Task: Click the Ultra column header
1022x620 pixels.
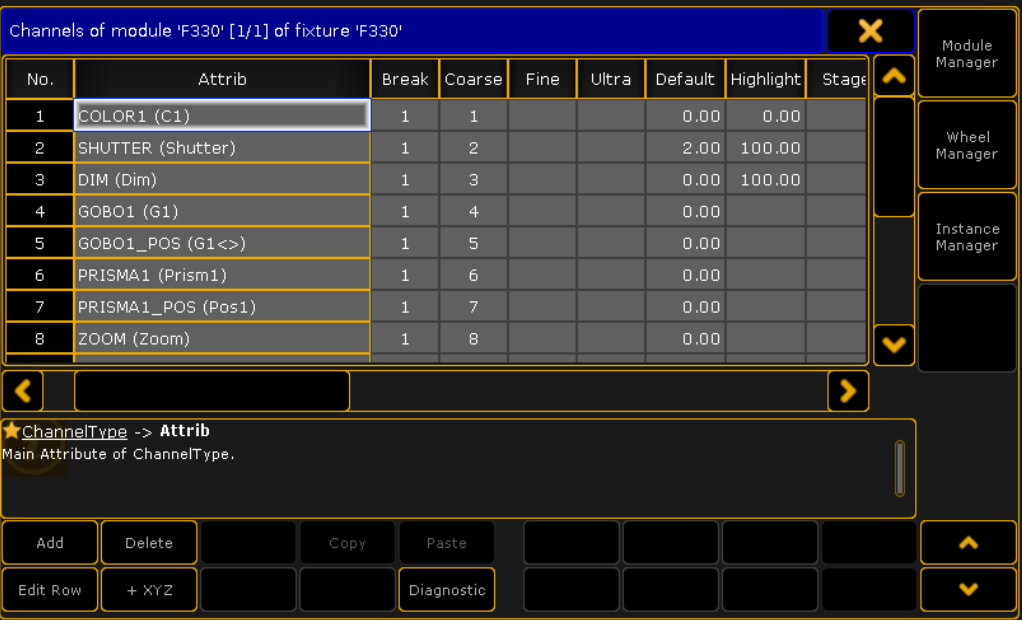Action: click(x=611, y=79)
